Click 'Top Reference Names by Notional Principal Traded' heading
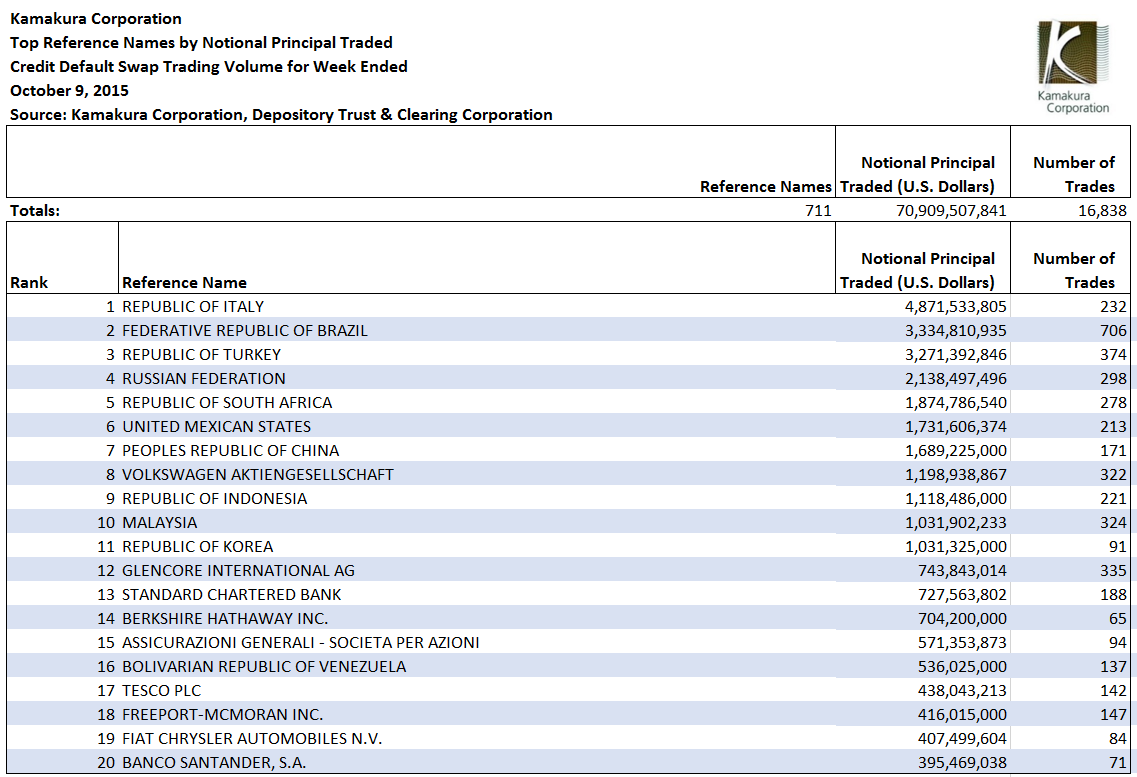Viewport: 1137px width, 777px height. click(202, 43)
